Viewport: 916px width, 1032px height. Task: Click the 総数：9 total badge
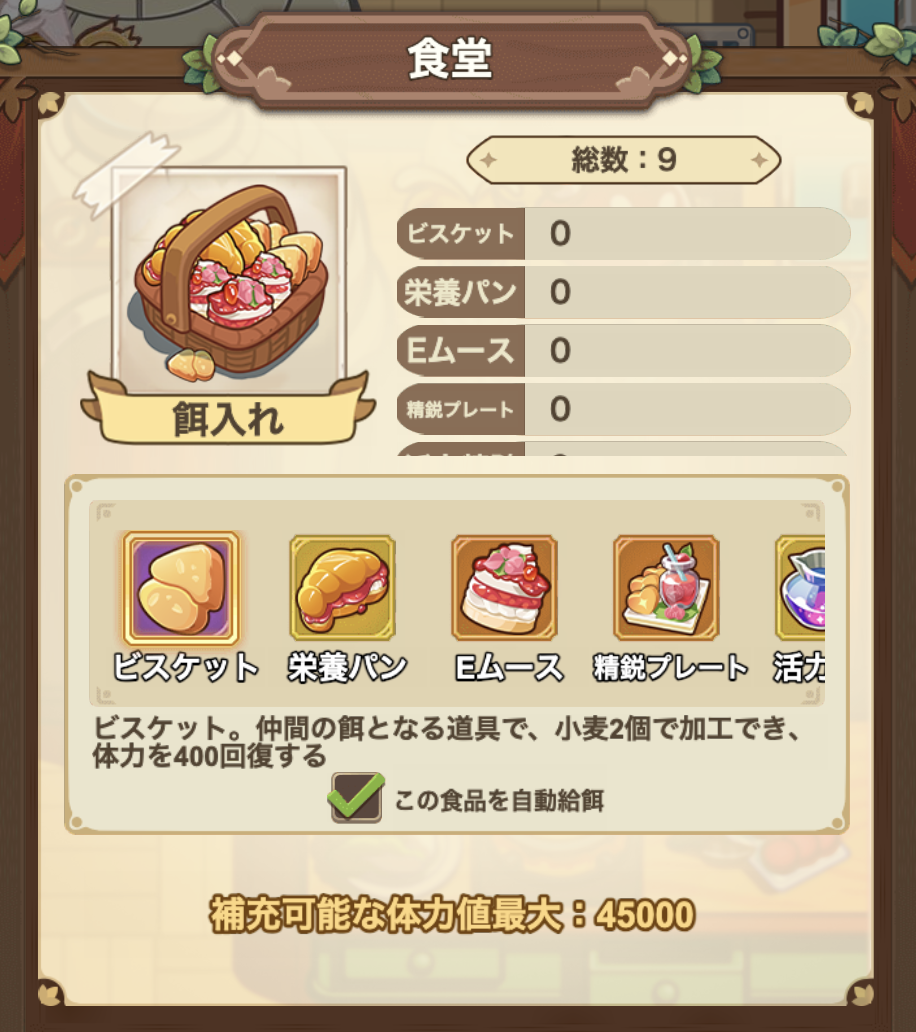pos(623,160)
